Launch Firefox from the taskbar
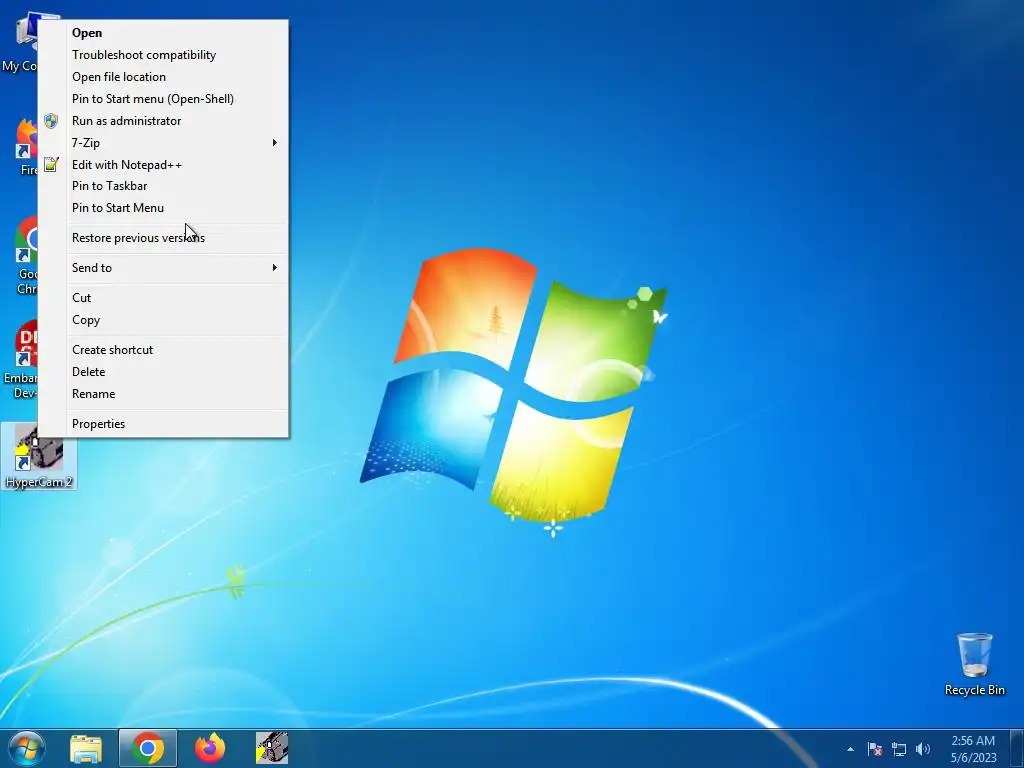1024x768 pixels. coord(210,748)
